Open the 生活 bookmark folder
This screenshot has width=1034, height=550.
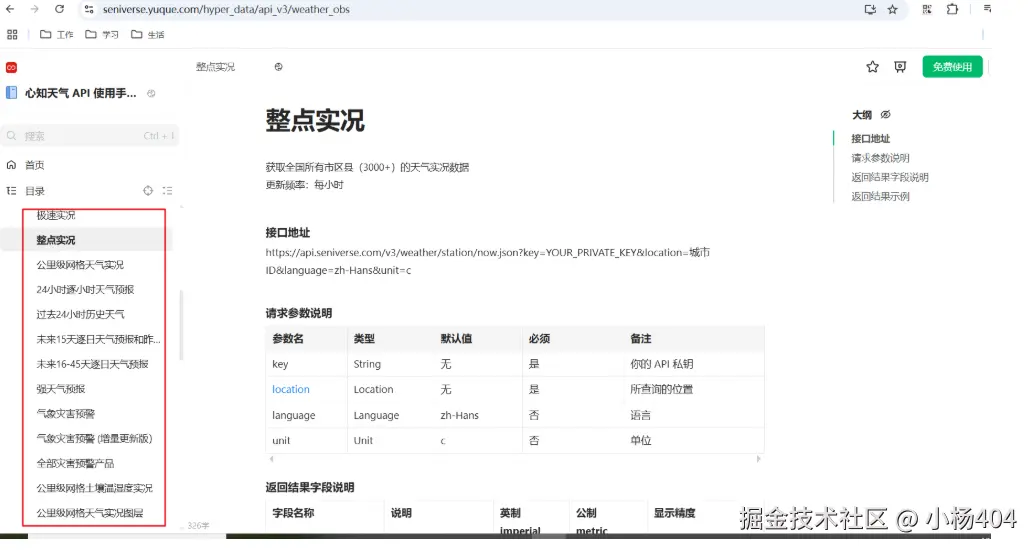coord(148,34)
